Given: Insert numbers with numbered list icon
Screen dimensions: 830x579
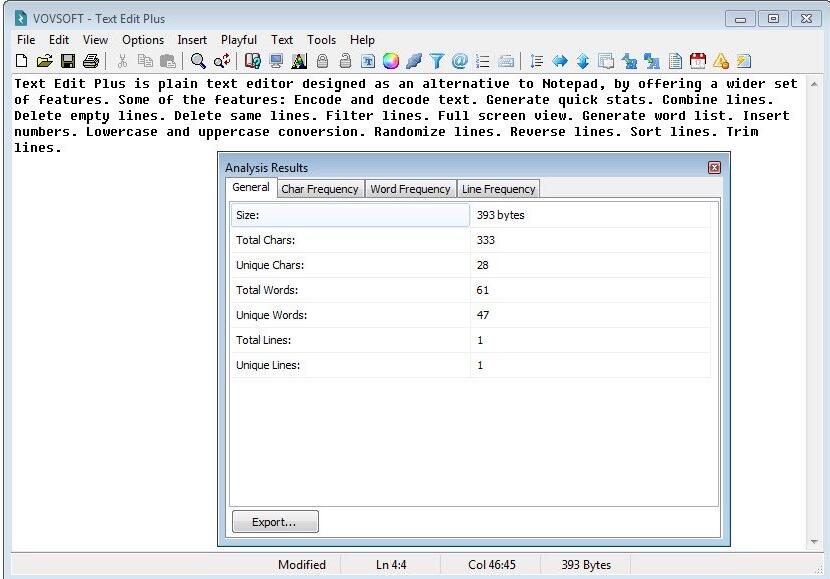Looking at the screenshot, I should pyautogui.click(x=482, y=61).
